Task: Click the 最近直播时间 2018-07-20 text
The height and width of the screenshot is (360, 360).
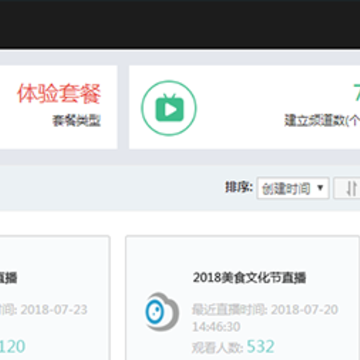Action: coord(265,310)
